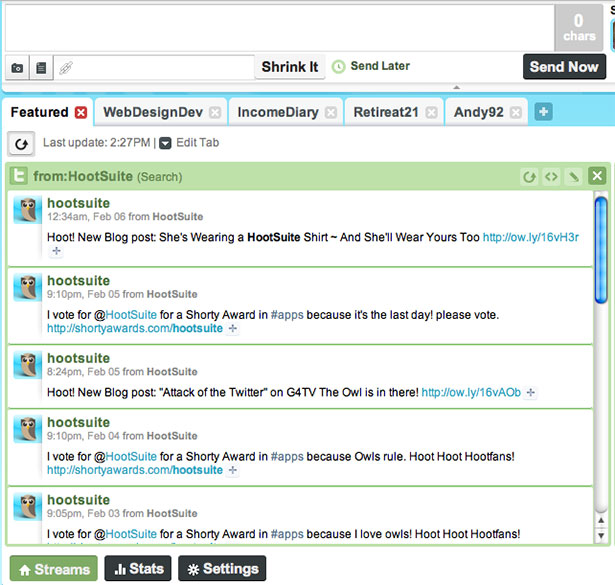Viewport: 615px width, 585px height.
Task: Click into the message compose text box
Action: pyautogui.click(x=279, y=27)
